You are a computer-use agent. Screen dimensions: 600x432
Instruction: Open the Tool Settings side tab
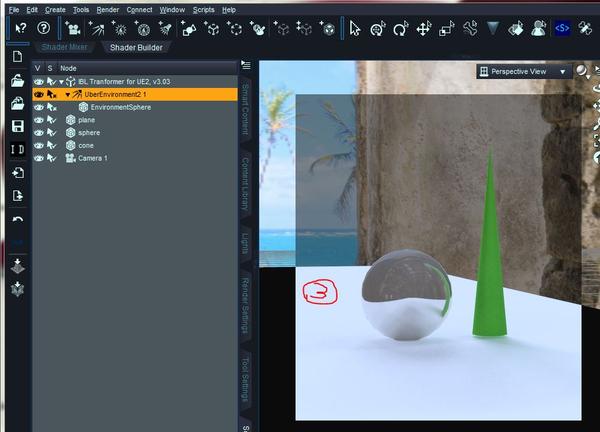point(245,380)
